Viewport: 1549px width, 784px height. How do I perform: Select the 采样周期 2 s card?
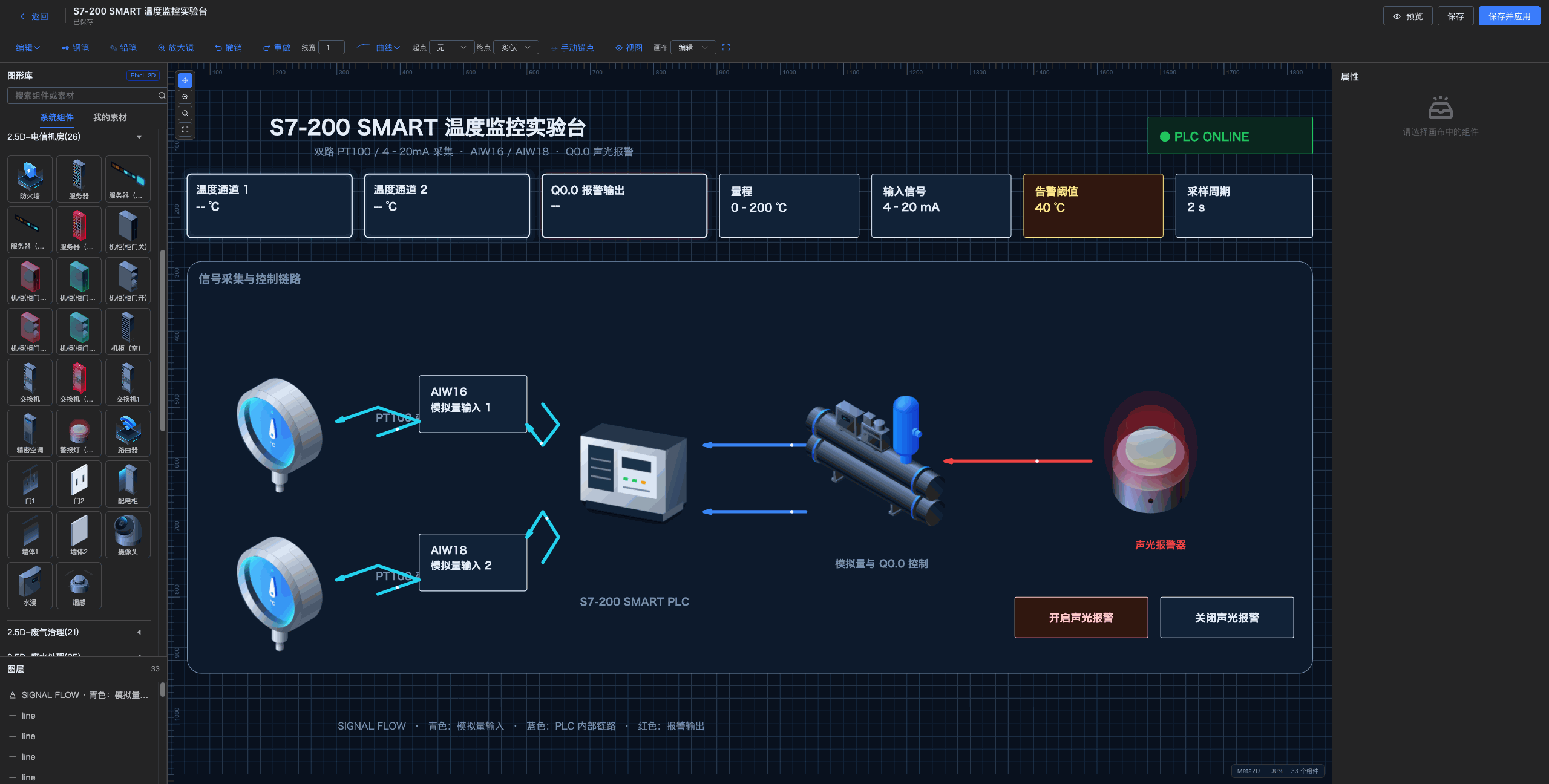1244,206
